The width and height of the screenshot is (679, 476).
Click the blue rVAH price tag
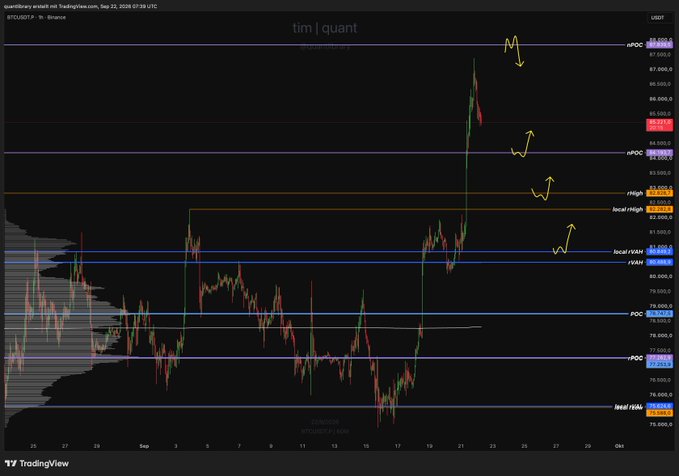click(660, 262)
